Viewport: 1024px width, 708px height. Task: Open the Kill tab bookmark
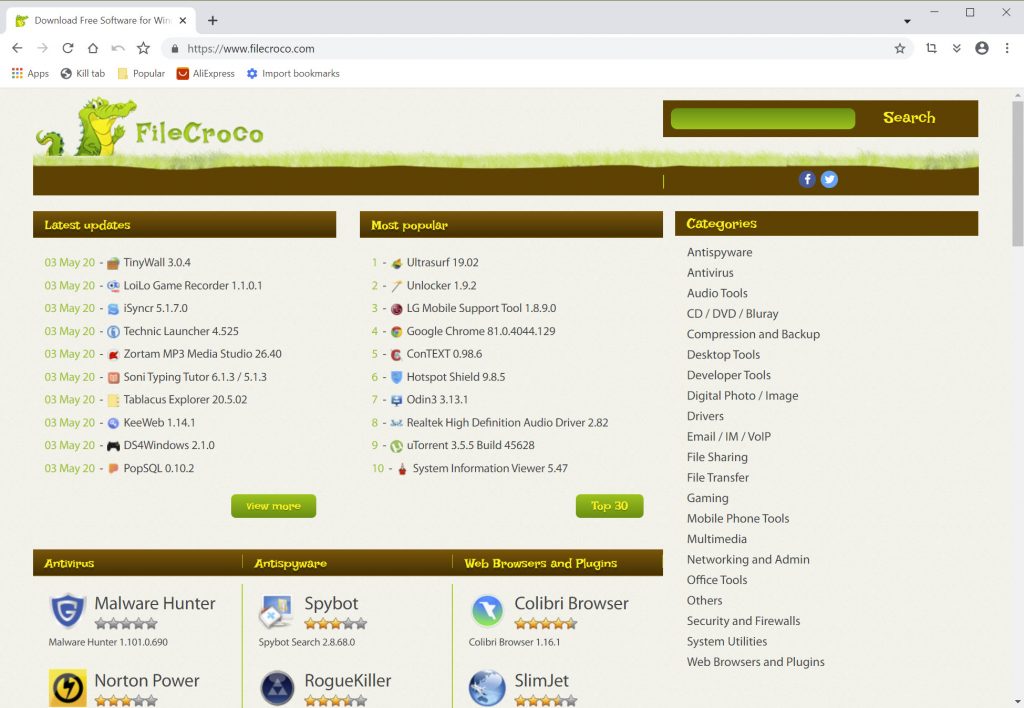(x=82, y=74)
